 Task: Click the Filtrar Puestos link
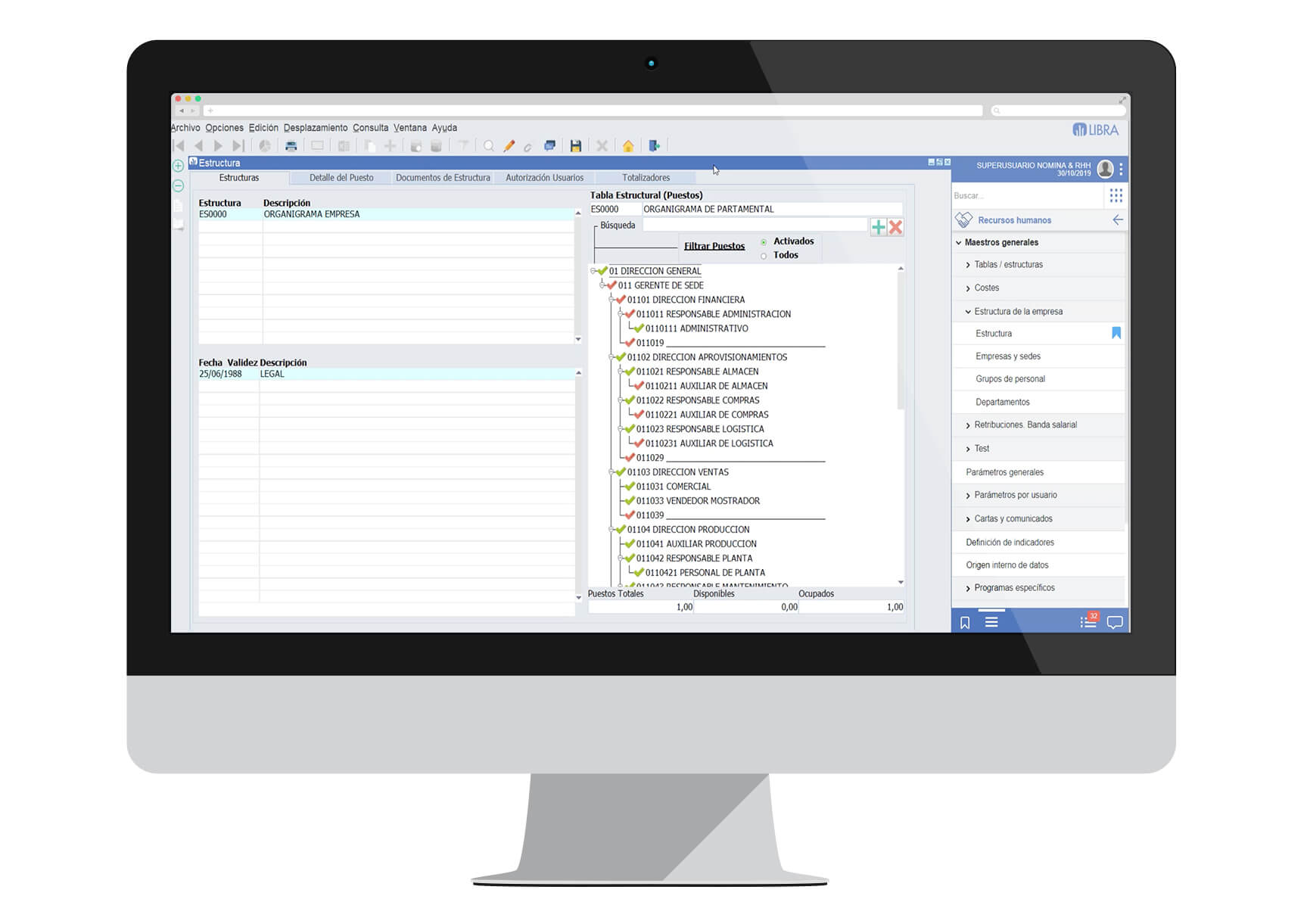714,246
